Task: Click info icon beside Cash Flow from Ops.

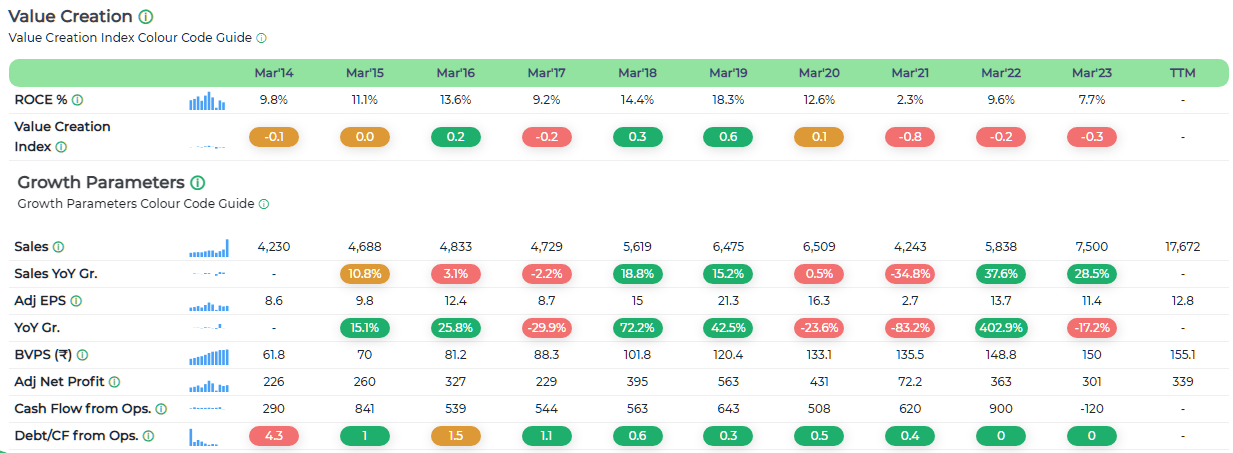Action: (x=161, y=409)
